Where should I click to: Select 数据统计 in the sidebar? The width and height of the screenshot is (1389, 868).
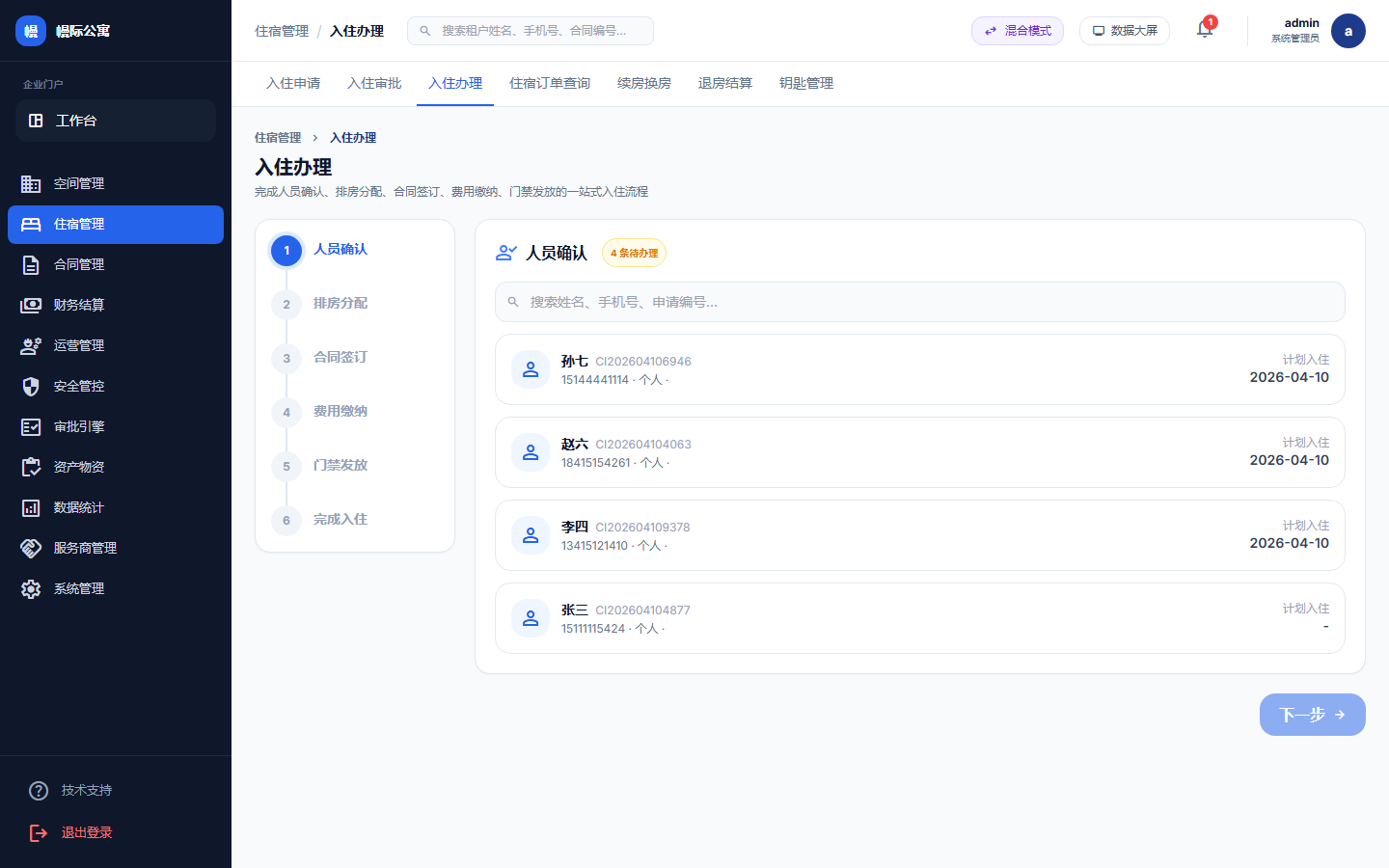(x=80, y=507)
